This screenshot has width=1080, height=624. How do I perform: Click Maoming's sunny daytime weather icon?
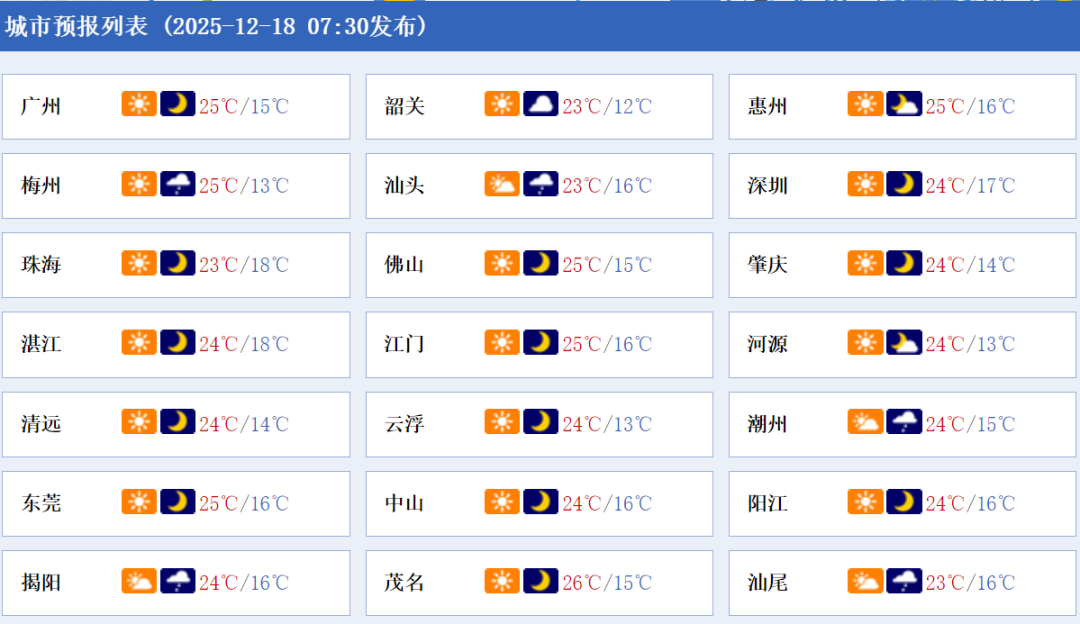point(502,581)
